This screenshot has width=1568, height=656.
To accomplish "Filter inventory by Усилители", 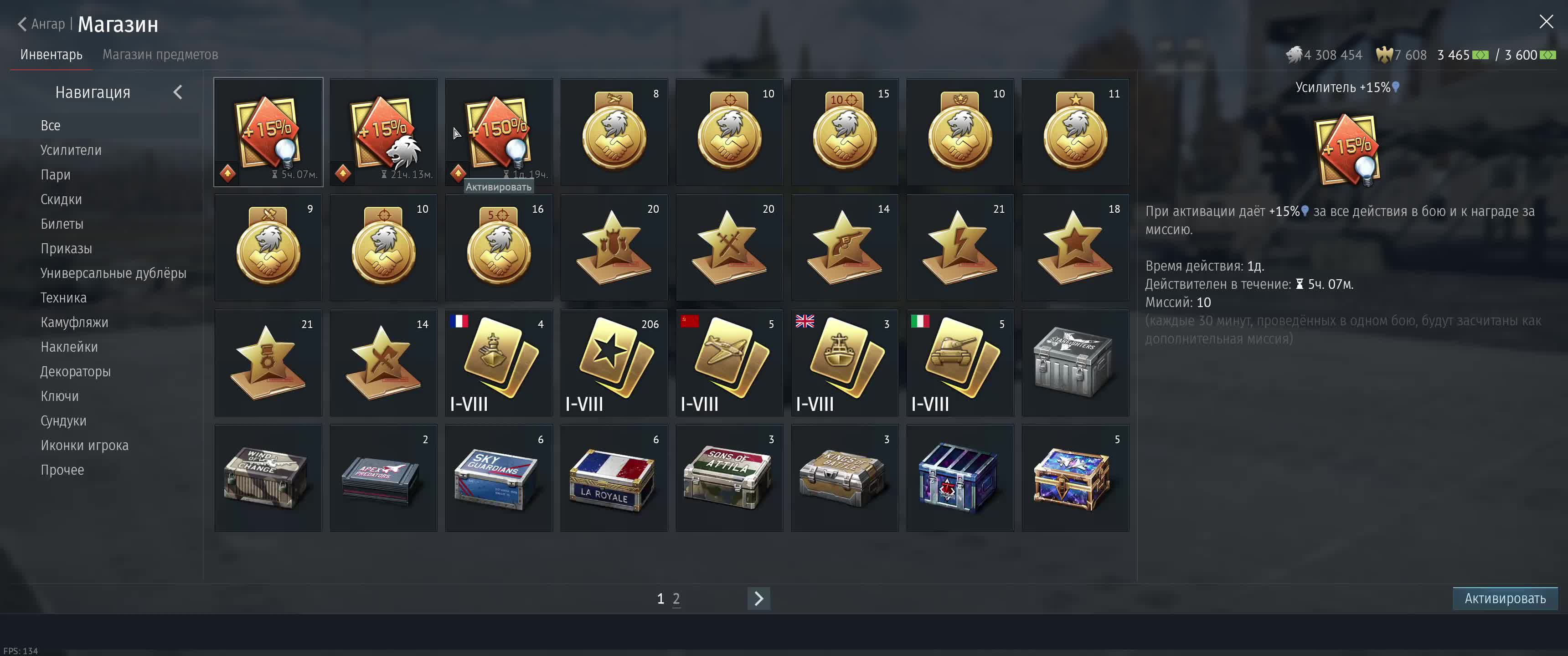I will (x=71, y=150).
